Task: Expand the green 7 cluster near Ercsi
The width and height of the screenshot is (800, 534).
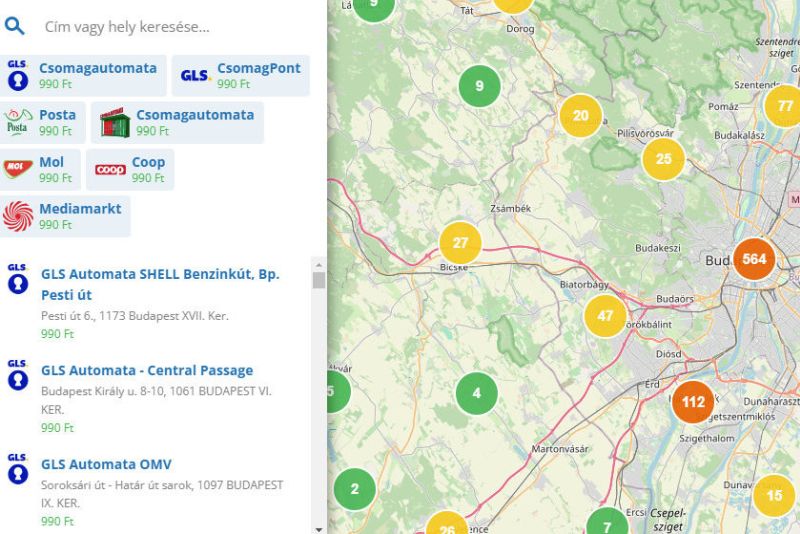Action: tap(607, 521)
